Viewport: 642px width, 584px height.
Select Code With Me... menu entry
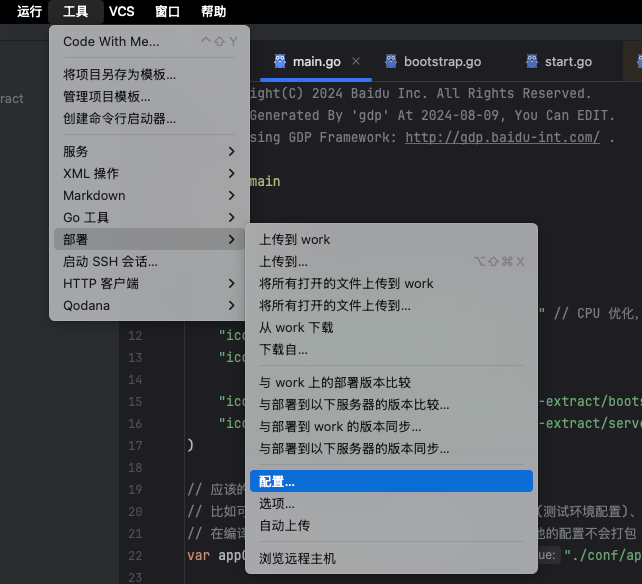click(149, 41)
